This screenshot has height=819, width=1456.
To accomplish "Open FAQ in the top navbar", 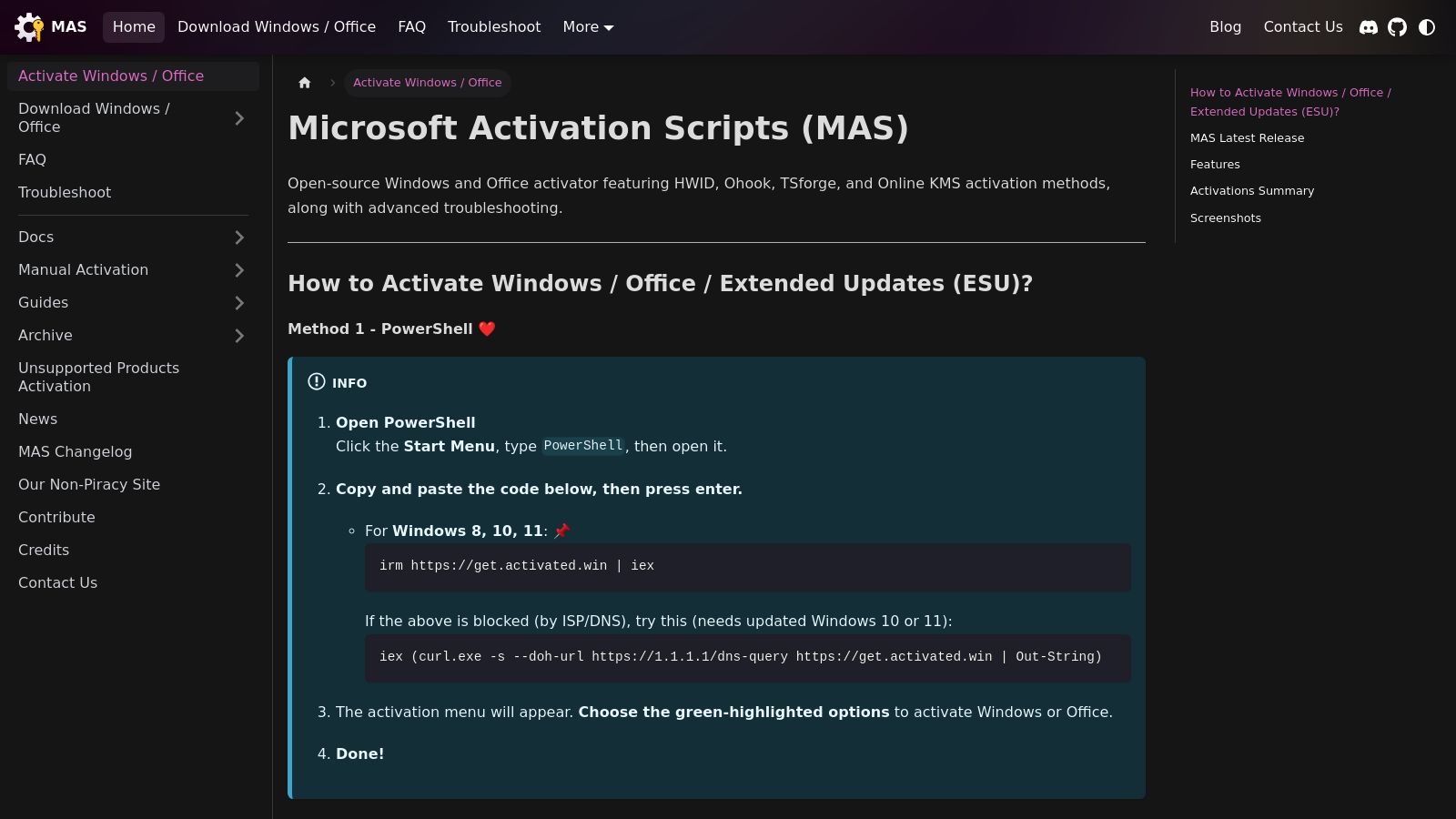I will pyautogui.click(x=411, y=27).
